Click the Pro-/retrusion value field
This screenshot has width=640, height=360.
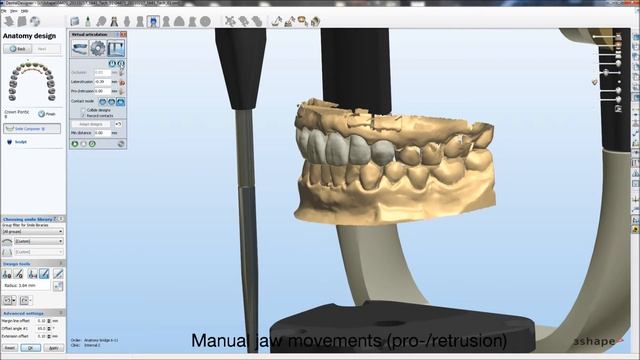click(102, 91)
